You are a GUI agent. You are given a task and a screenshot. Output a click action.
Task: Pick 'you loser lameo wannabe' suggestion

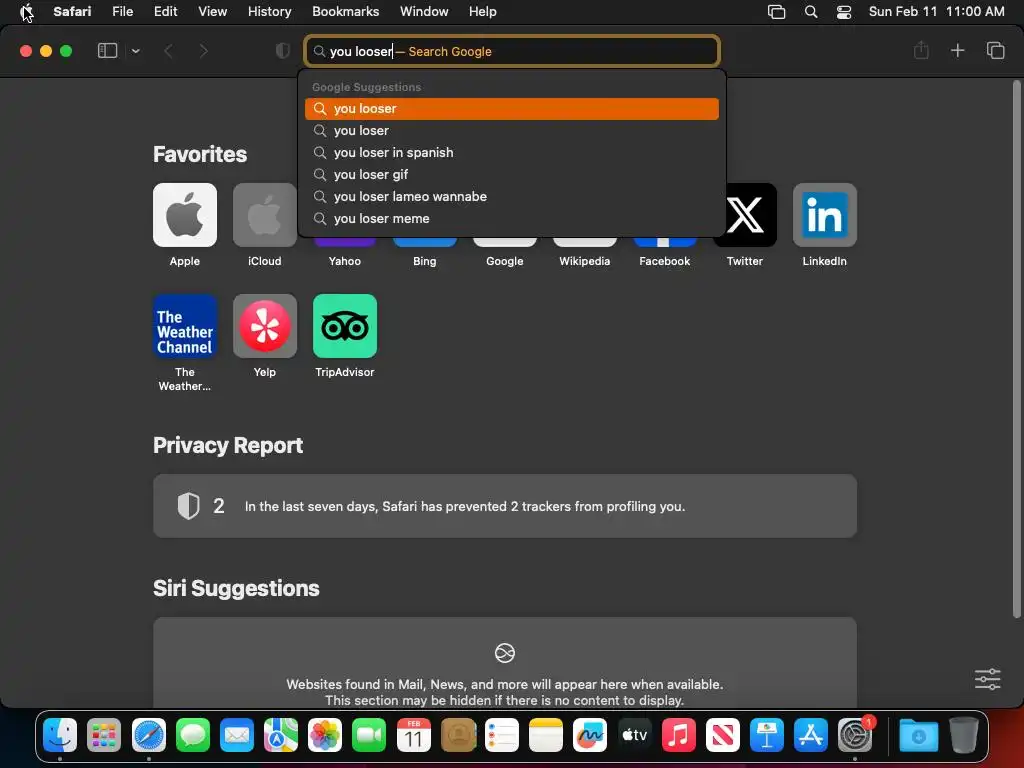coord(512,197)
